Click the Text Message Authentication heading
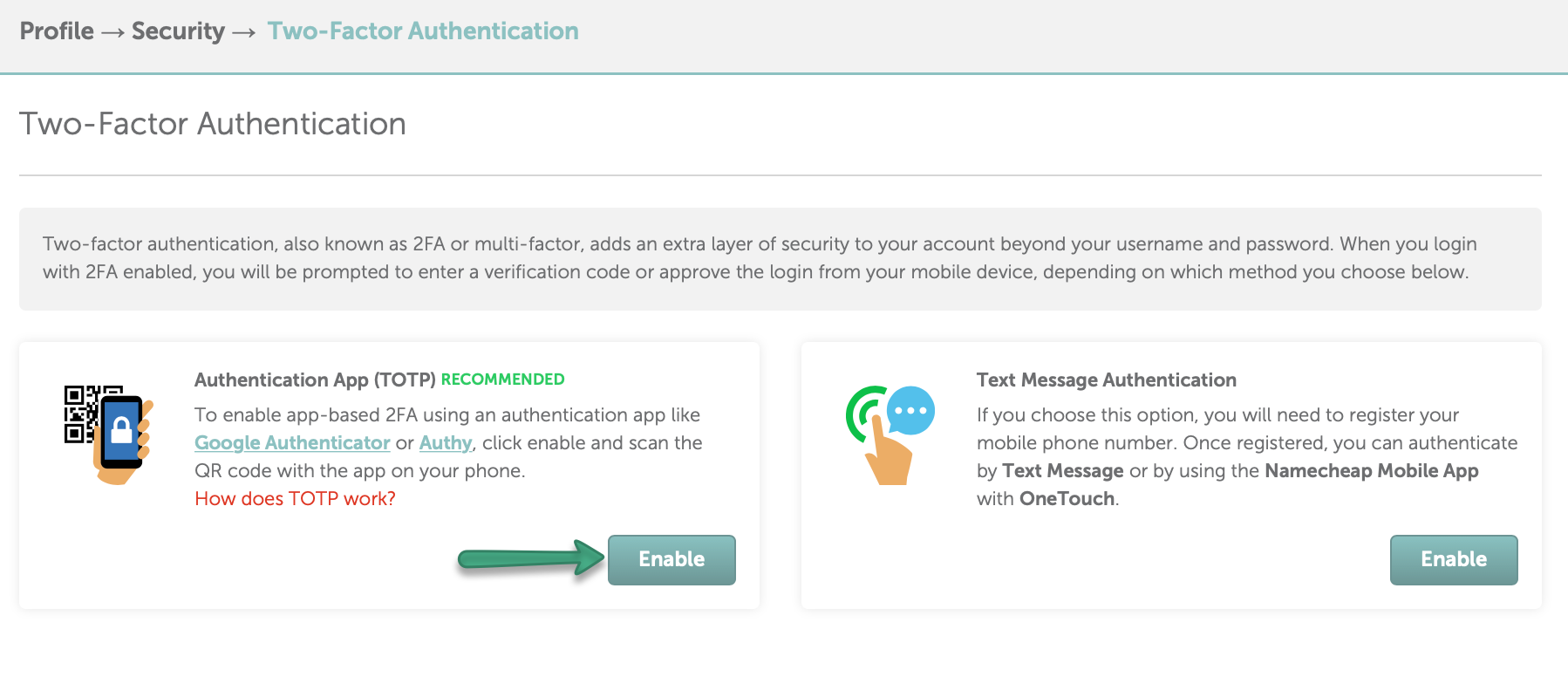The width and height of the screenshot is (1568, 684). coord(1107,380)
